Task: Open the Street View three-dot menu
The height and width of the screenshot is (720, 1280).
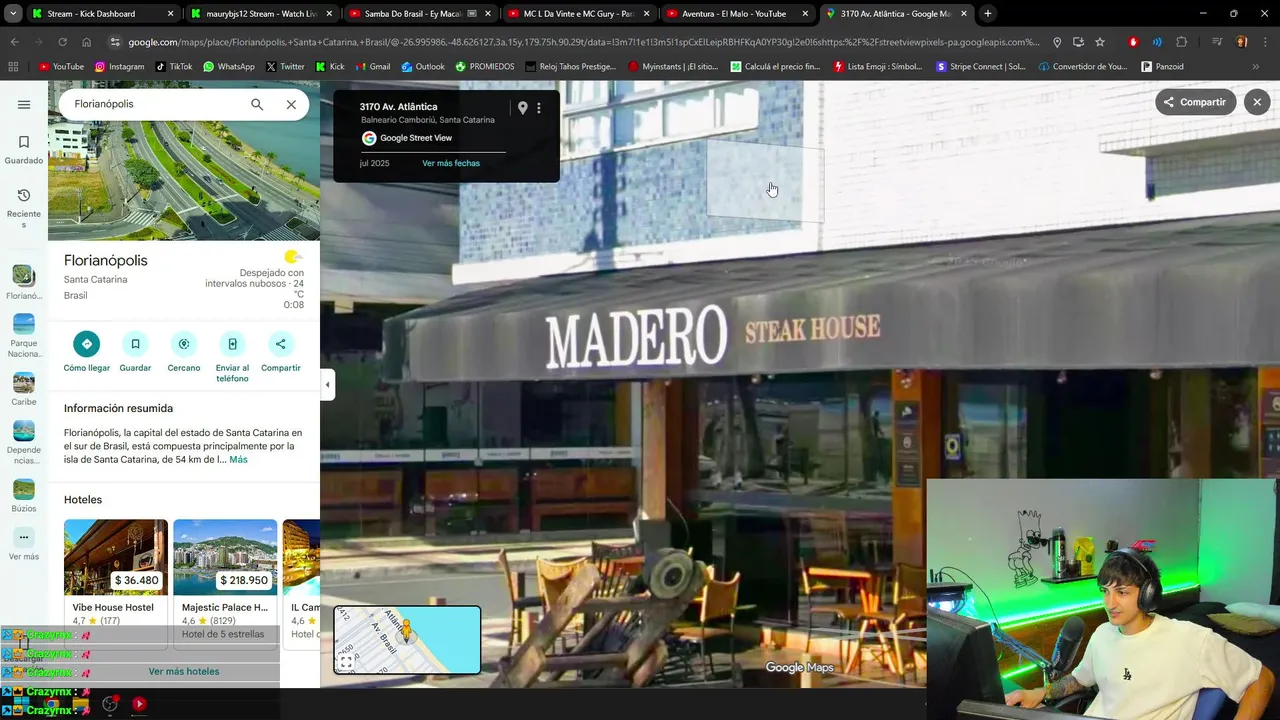Action: [x=539, y=108]
